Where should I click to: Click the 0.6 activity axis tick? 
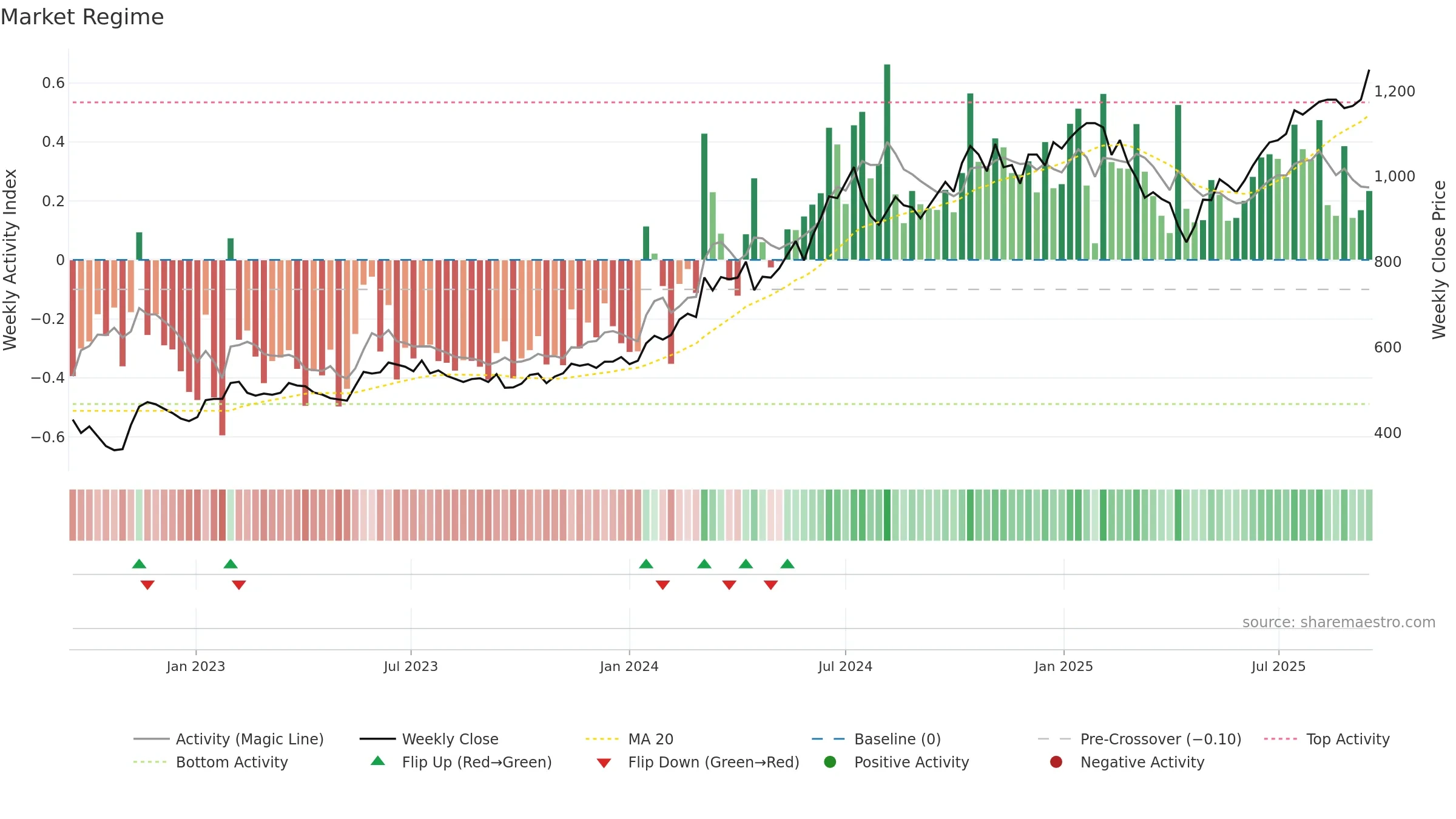click(x=53, y=83)
